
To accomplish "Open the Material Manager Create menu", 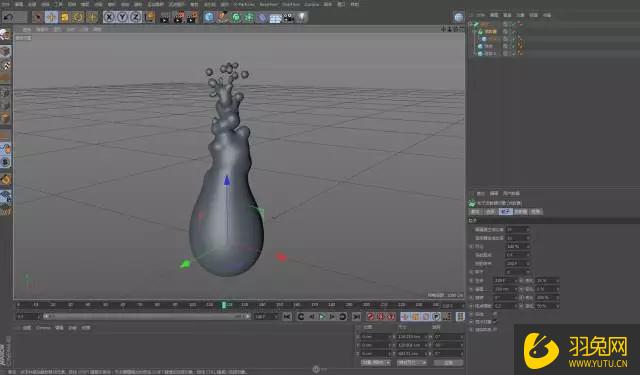I will click(27, 328).
